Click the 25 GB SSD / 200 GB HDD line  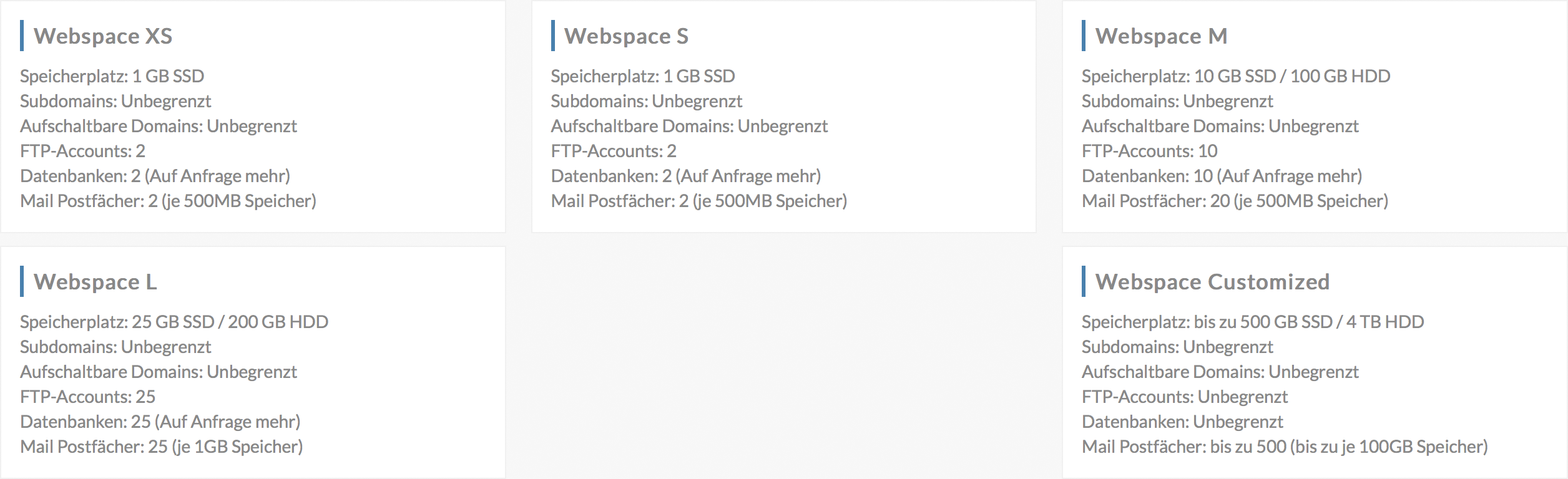coord(230,322)
